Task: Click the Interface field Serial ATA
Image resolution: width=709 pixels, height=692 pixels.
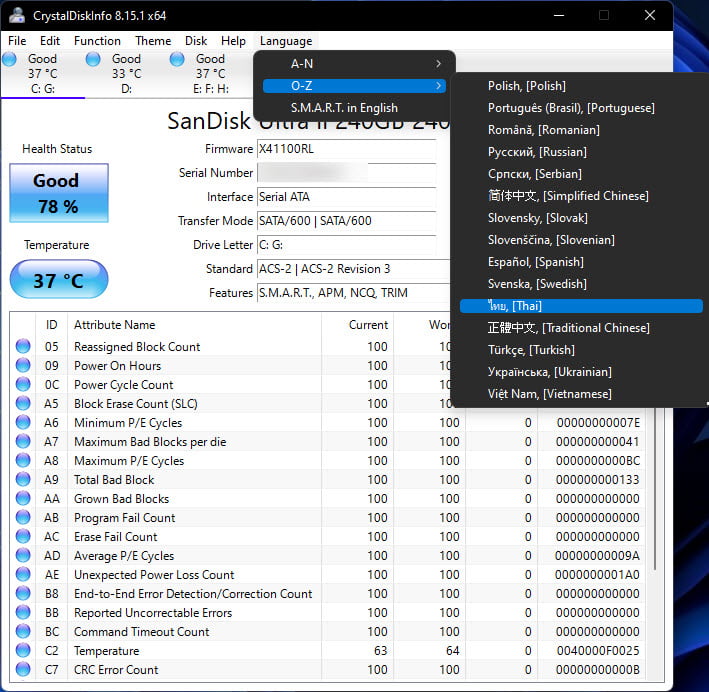Action: [x=346, y=197]
